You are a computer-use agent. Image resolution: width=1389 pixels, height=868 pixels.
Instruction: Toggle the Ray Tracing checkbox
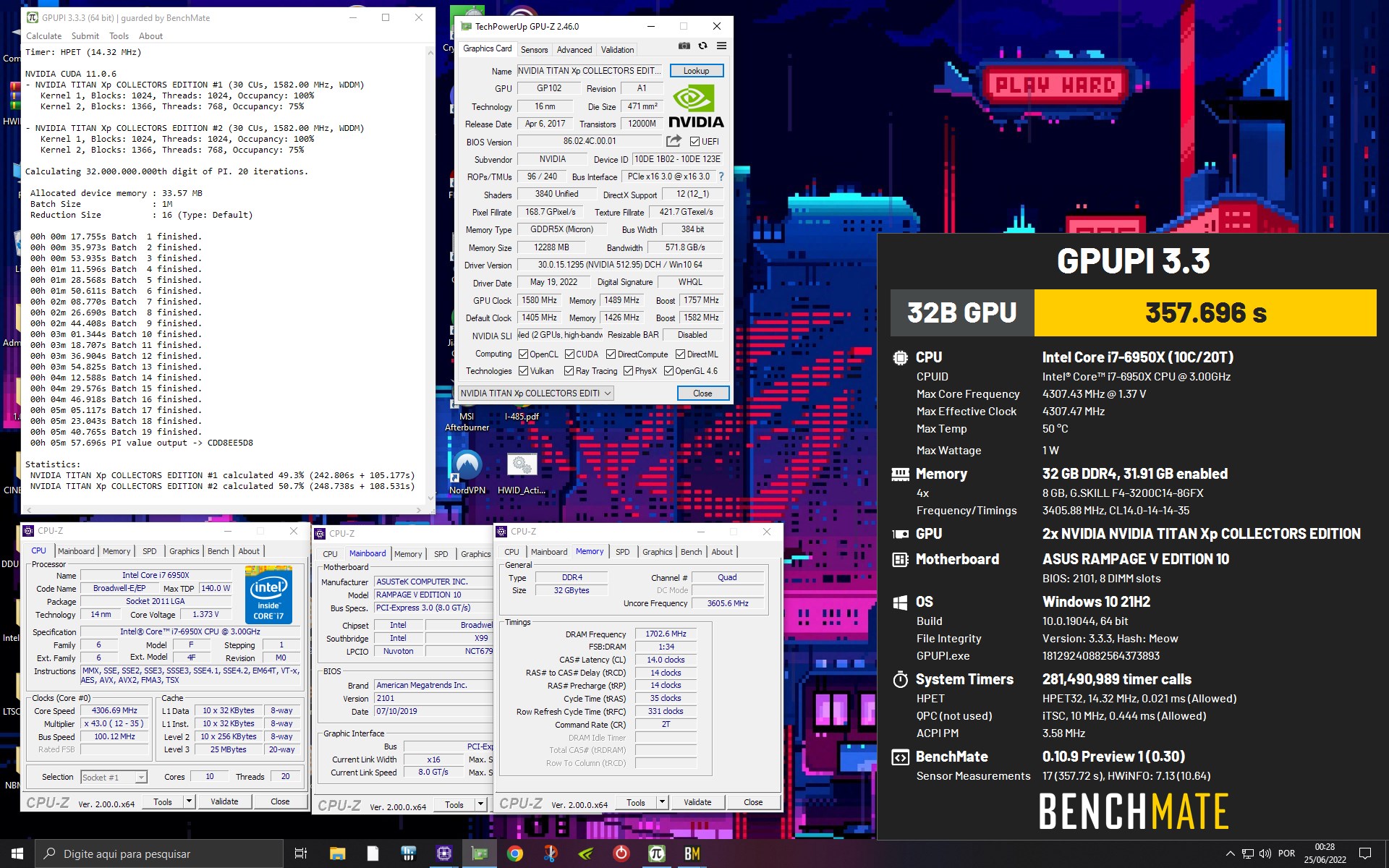click(x=569, y=371)
